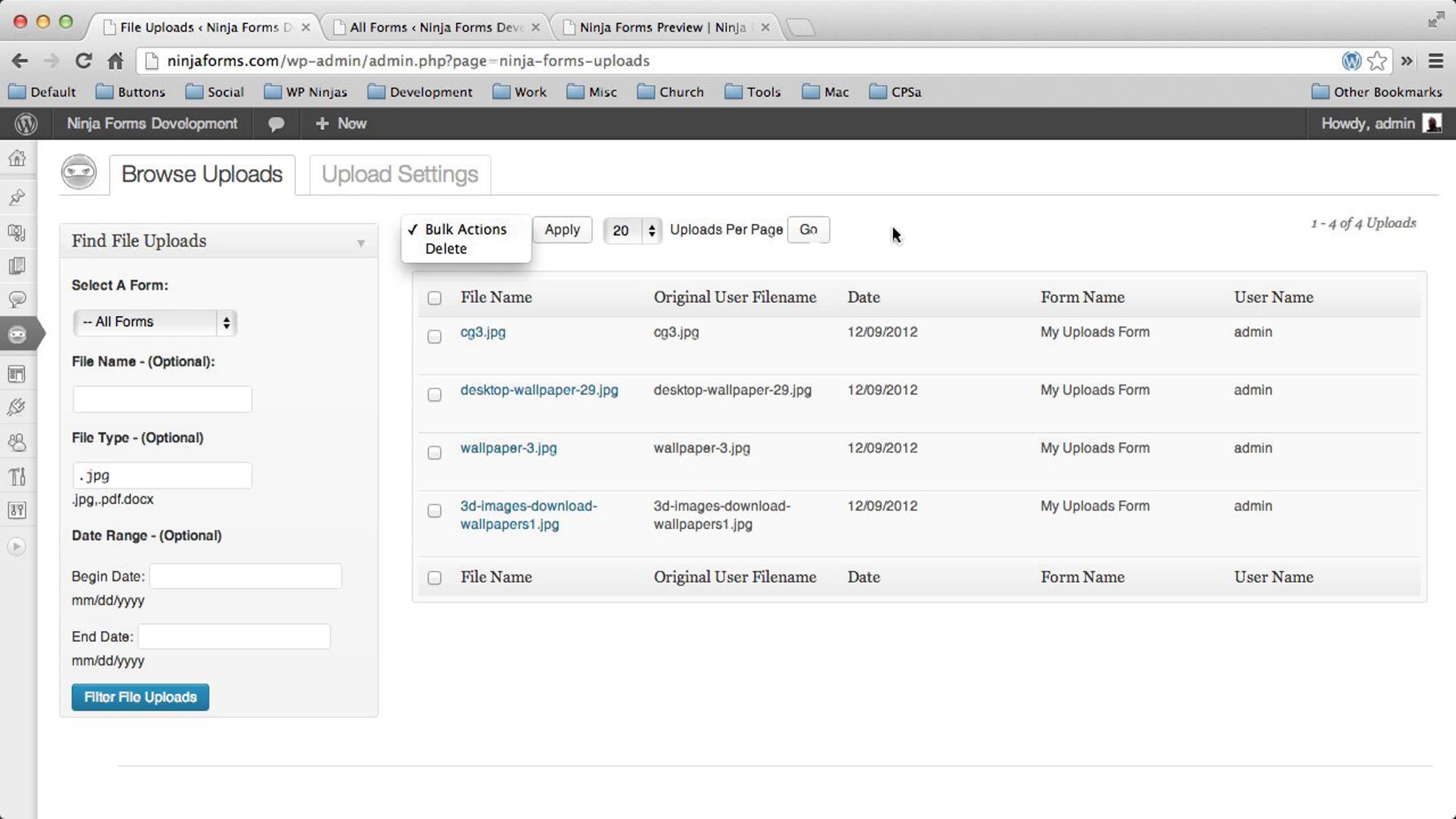Open the desktop-wallpaper-29.jpg file link
This screenshot has height=819, width=1456.
pos(539,390)
